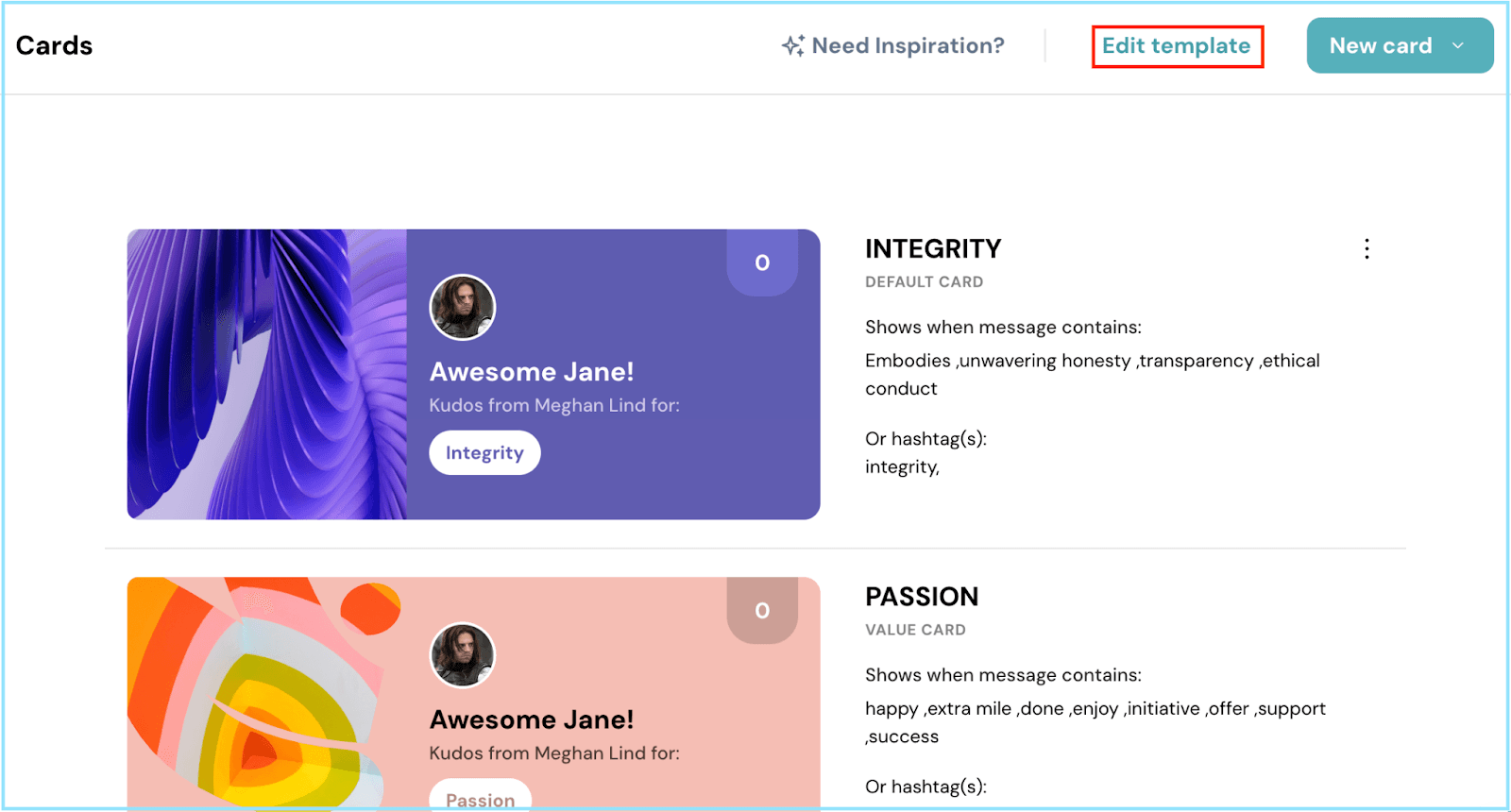The width and height of the screenshot is (1511, 812).
Task: Click the PASSION card title
Action: (x=922, y=597)
